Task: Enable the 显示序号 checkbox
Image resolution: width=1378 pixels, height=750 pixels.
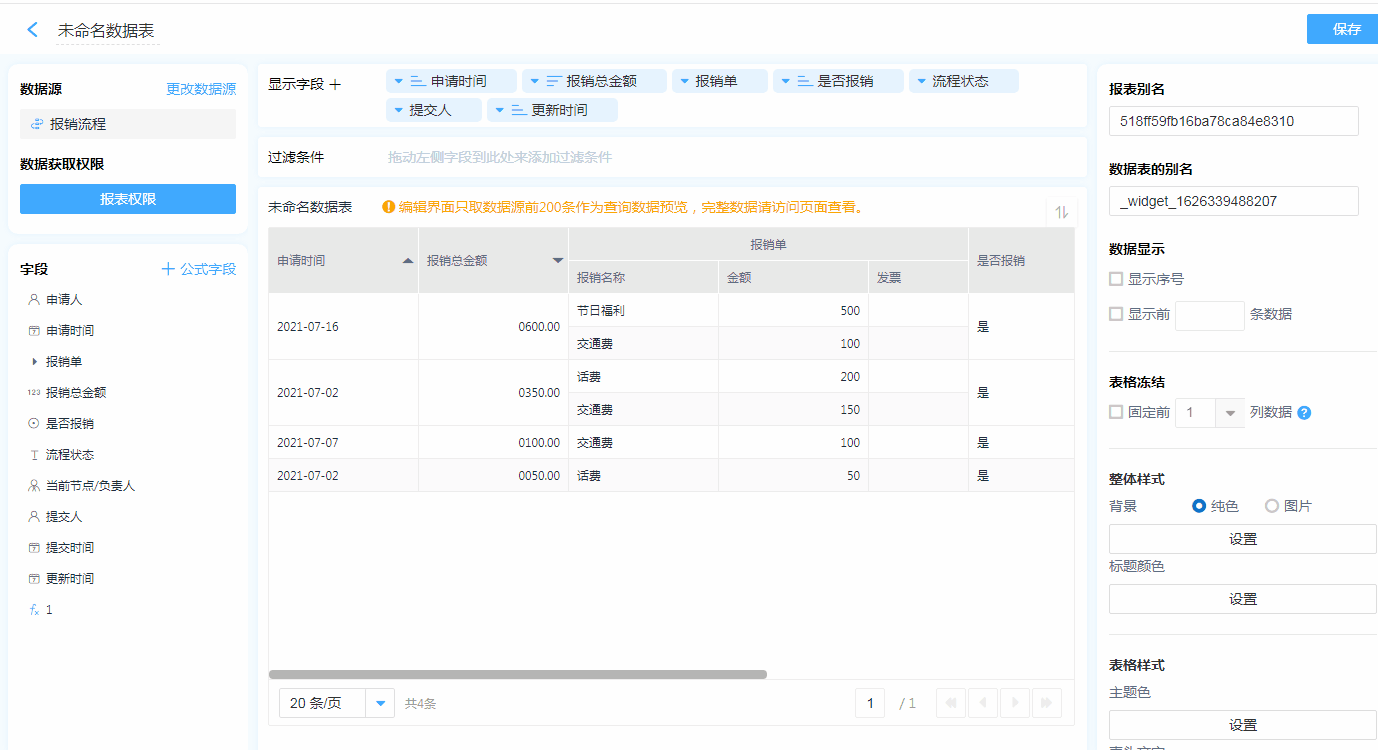Action: click(1116, 279)
